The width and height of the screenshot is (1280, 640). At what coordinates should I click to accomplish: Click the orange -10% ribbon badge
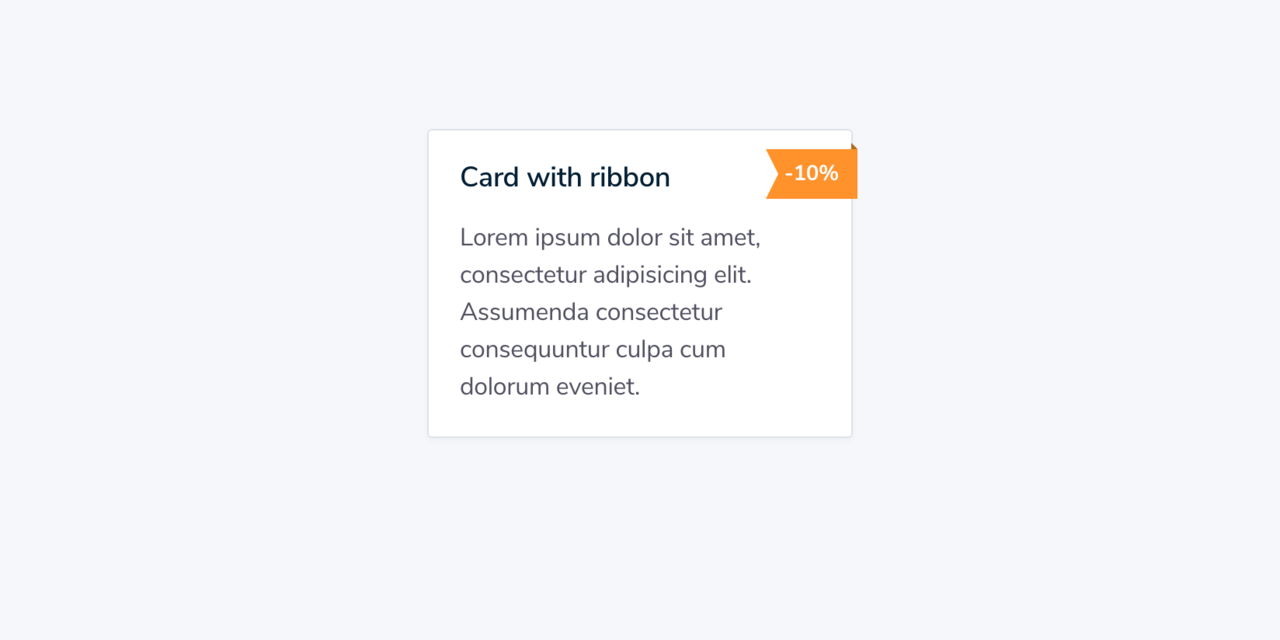[x=812, y=174]
